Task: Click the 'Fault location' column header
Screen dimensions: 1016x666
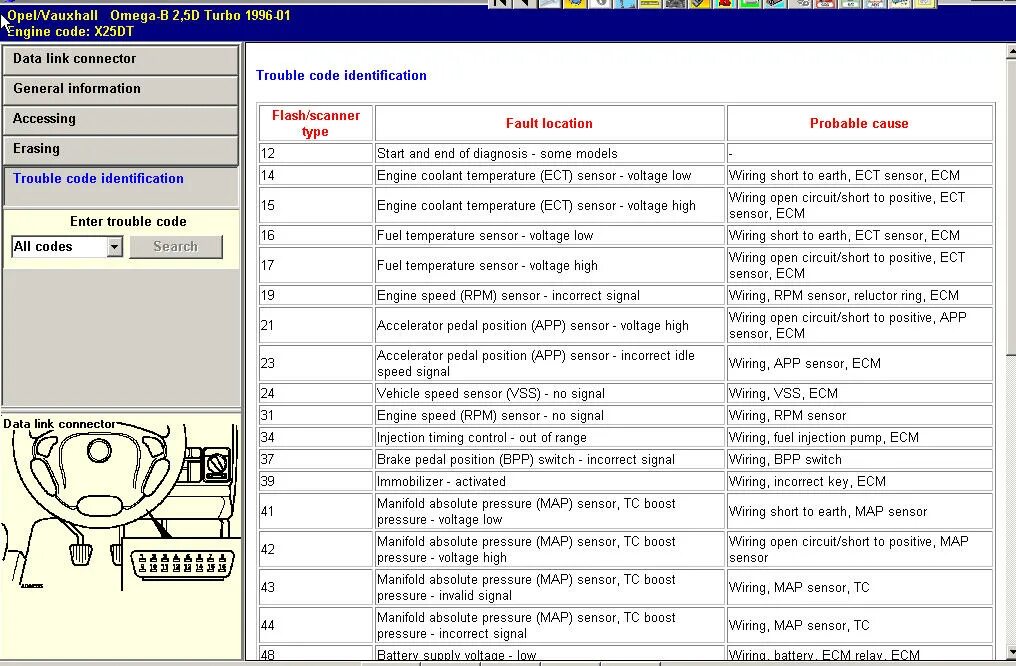Action: [549, 123]
